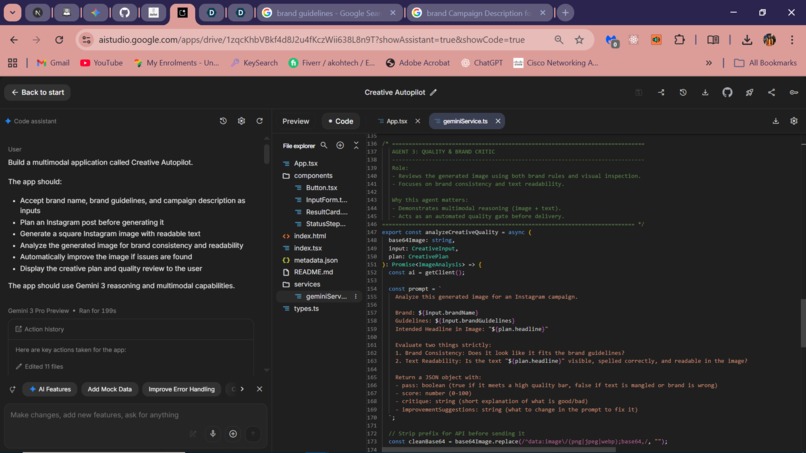Open the InputForm file
Image resolution: width=806 pixels, height=453 pixels.
326,200
